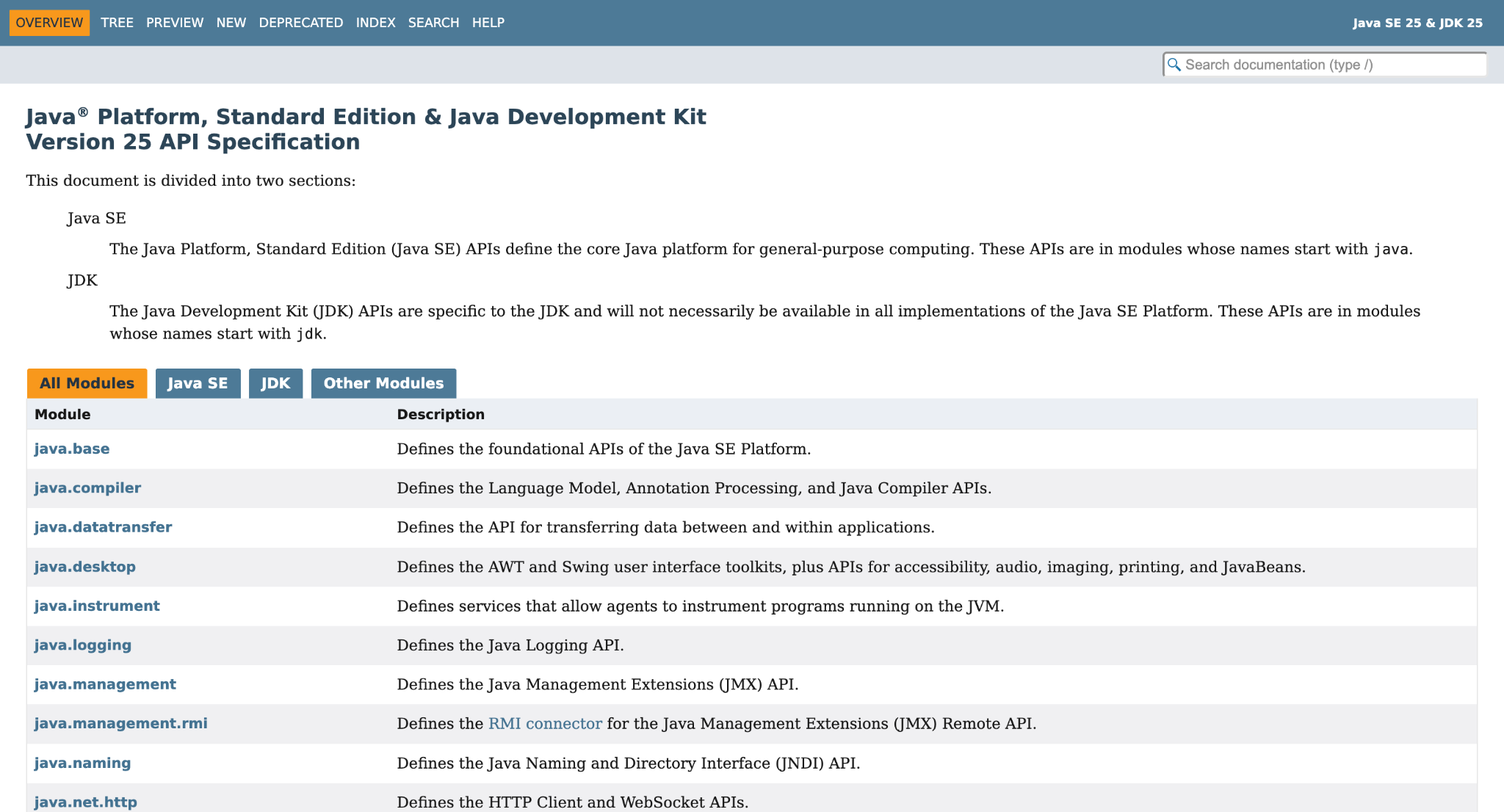Click the magnifier icon in the search box
Viewport: 1504px width, 812px height.
click(1174, 65)
